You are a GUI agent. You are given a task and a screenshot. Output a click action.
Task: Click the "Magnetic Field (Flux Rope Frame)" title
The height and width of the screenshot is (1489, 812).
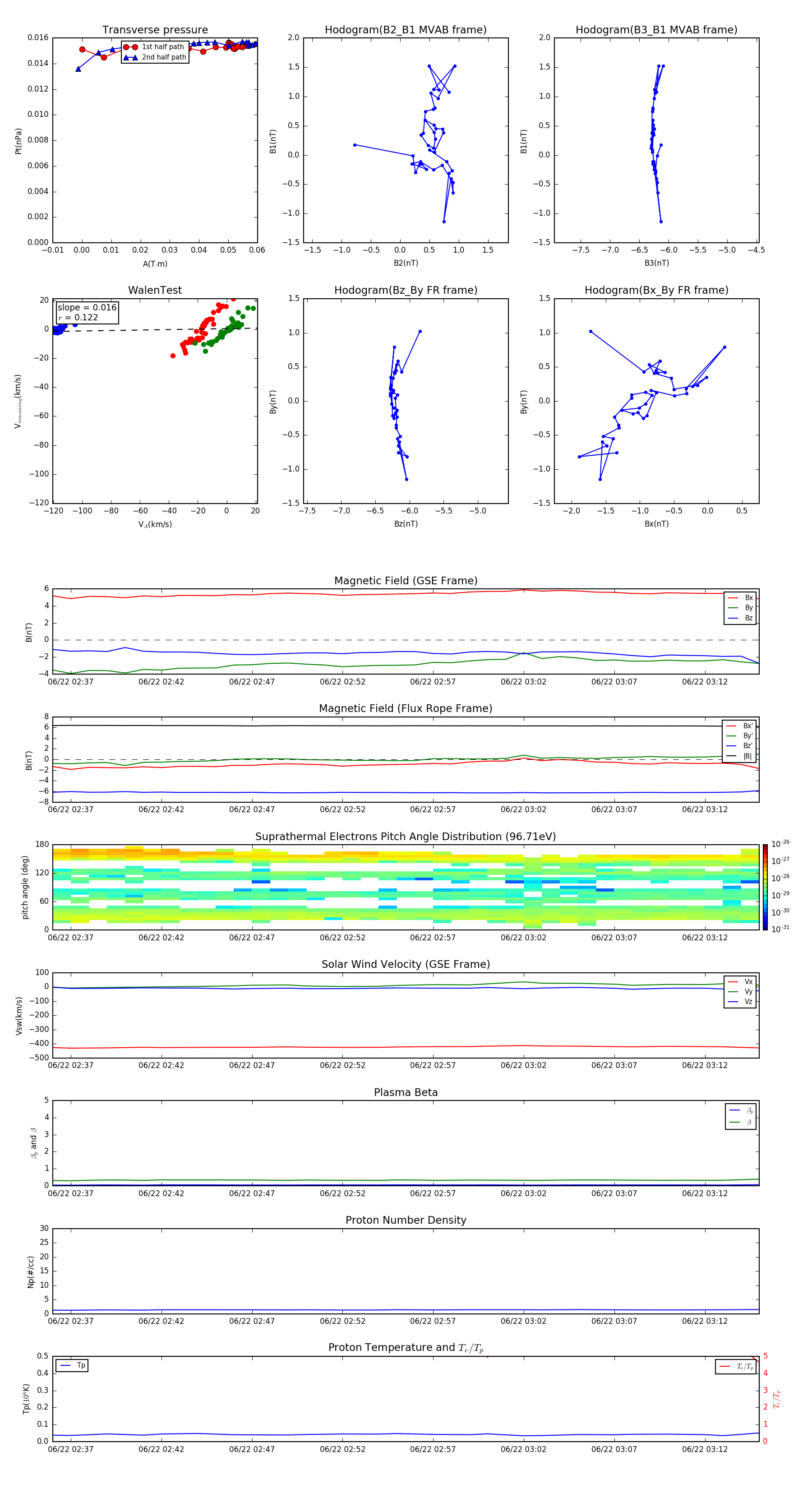pyautogui.click(x=406, y=709)
